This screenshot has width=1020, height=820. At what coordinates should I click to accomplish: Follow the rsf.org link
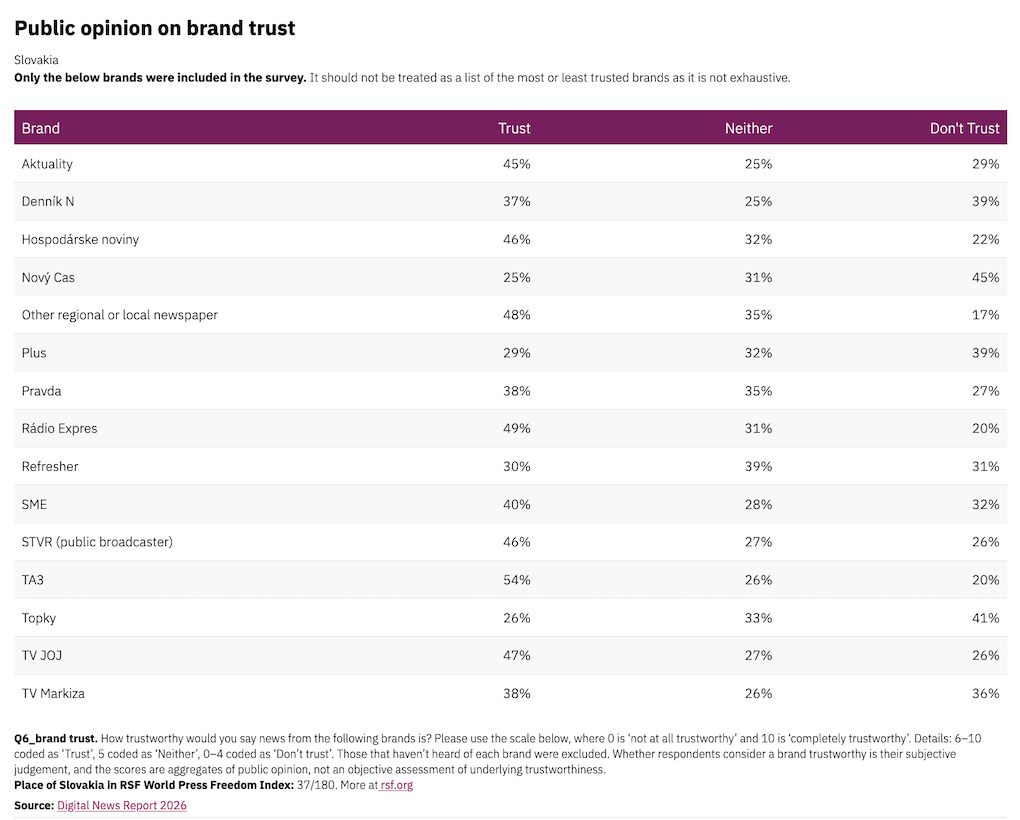[396, 785]
